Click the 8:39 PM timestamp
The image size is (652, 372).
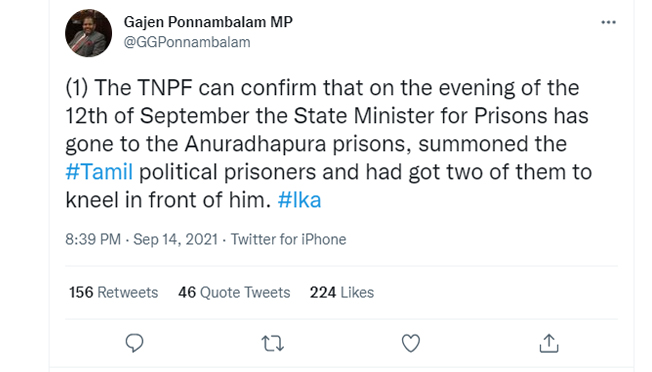pyautogui.click(x=93, y=239)
